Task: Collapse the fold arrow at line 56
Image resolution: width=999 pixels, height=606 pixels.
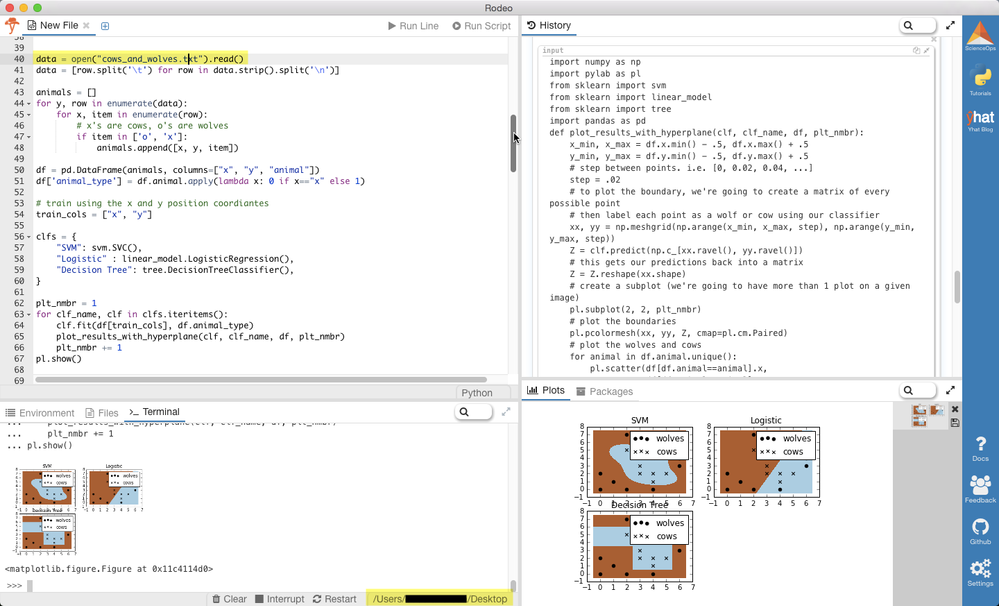Action: click(29, 237)
